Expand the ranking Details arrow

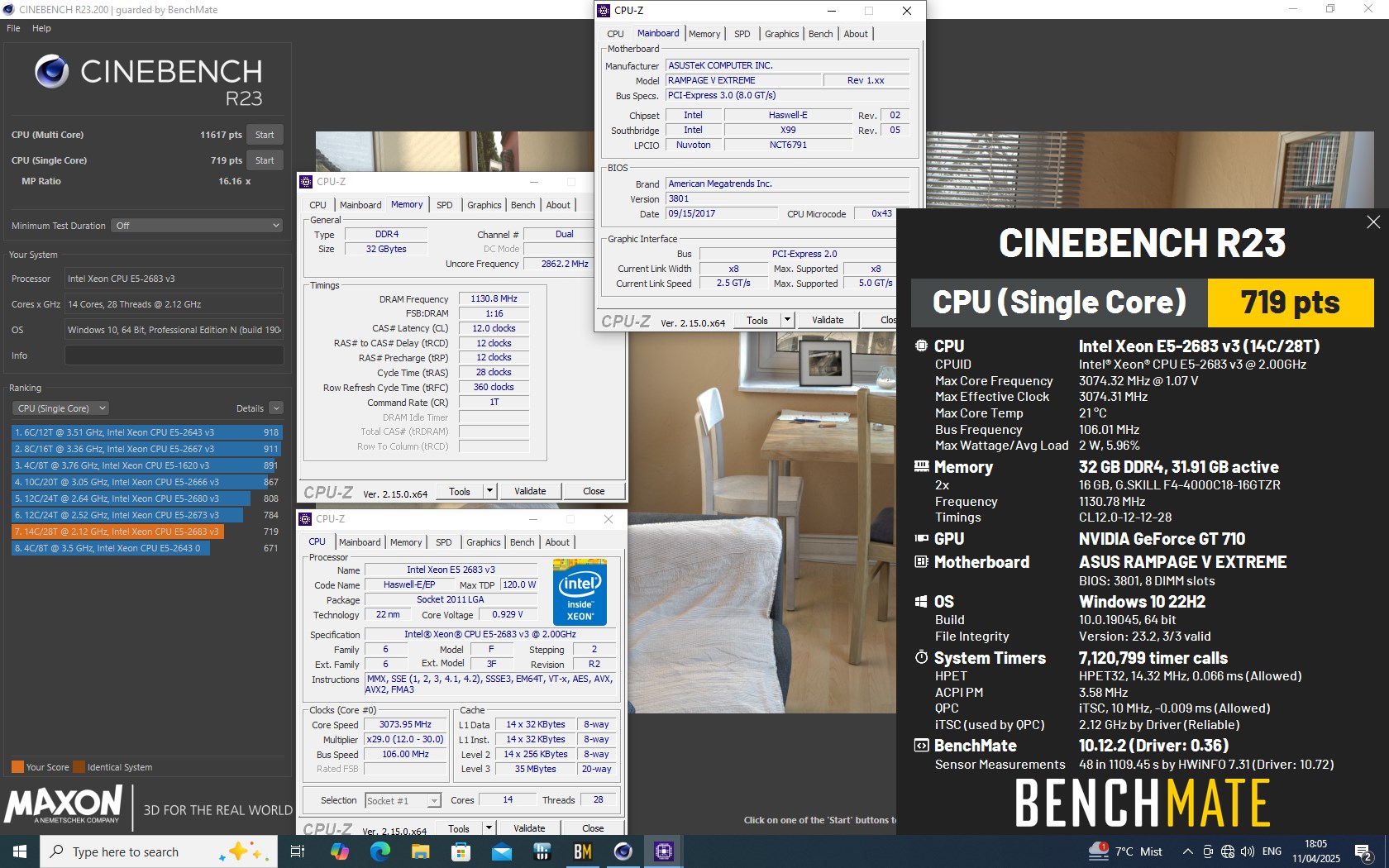click(x=276, y=408)
